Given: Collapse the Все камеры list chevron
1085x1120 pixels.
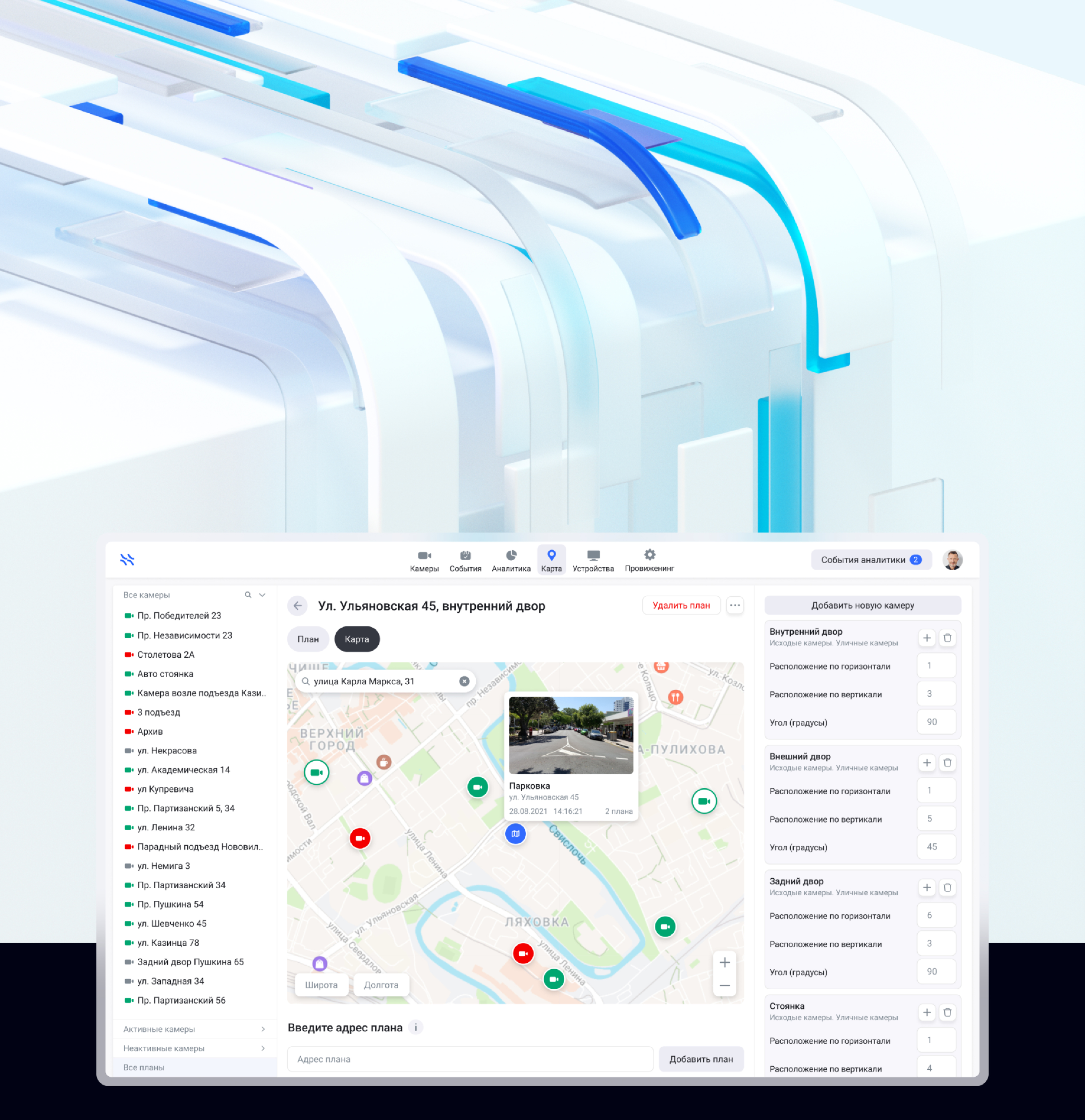Looking at the screenshot, I should coord(262,595).
